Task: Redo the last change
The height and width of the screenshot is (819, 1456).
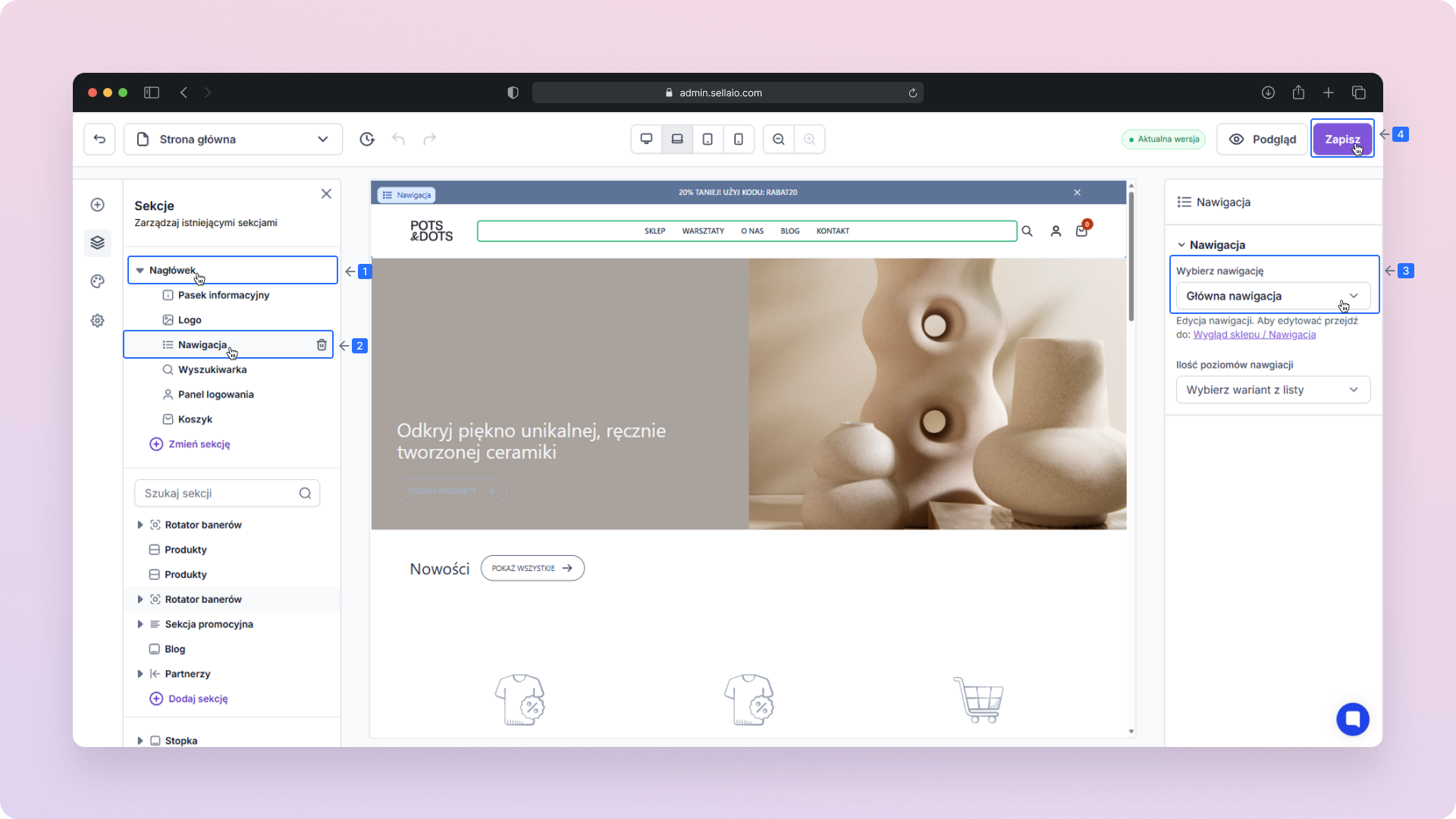Action: point(430,139)
